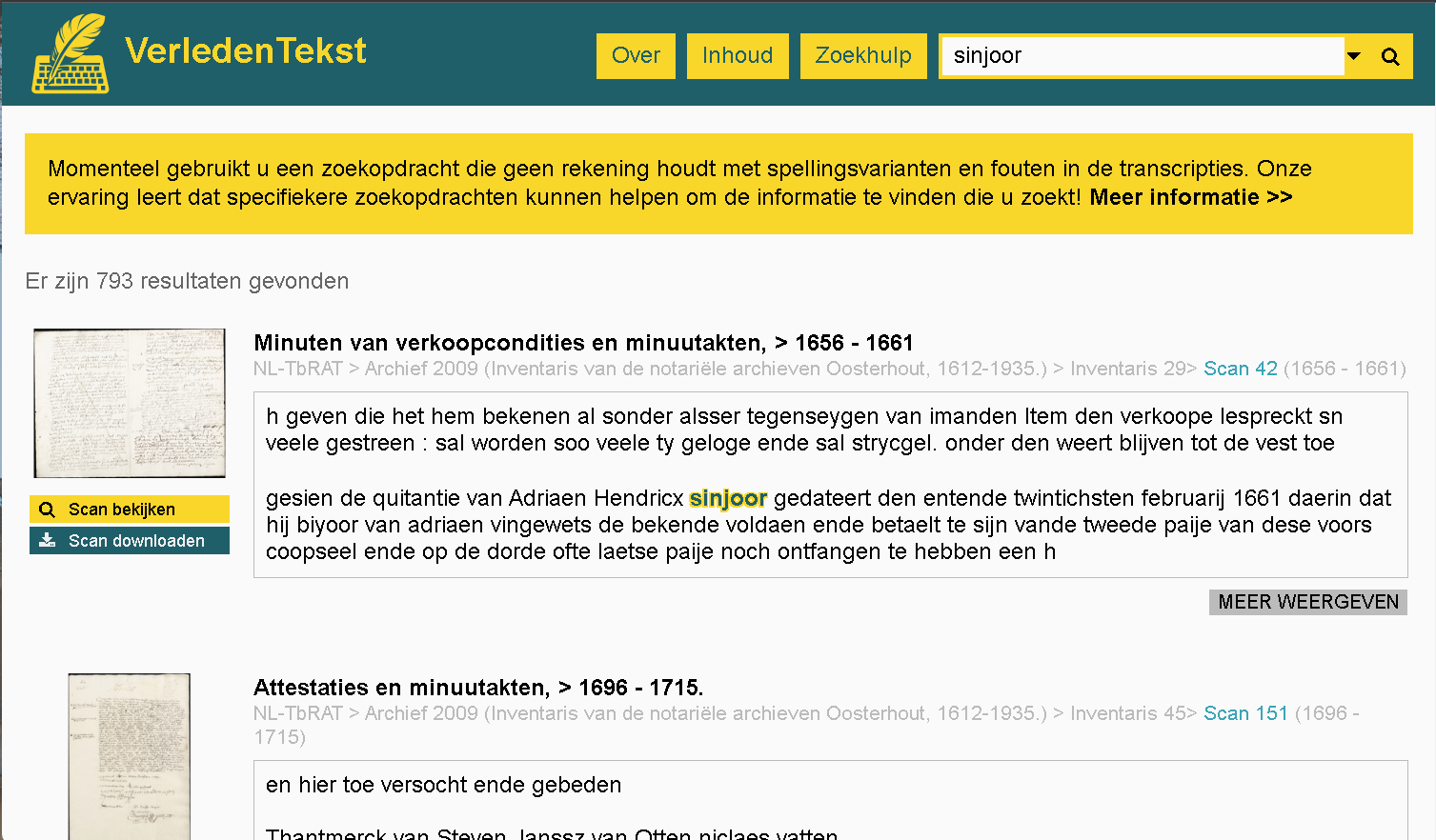Open the Attestaties en minuutakten result title

tap(478, 688)
